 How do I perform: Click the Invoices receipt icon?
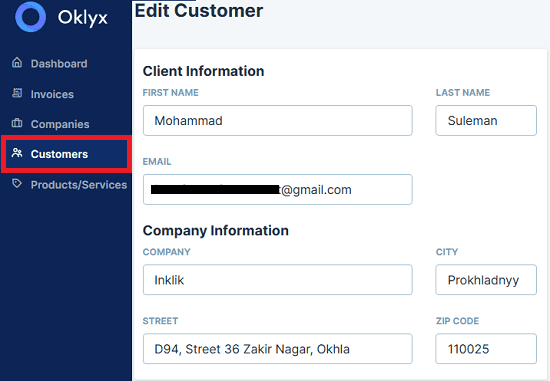coord(17,93)
